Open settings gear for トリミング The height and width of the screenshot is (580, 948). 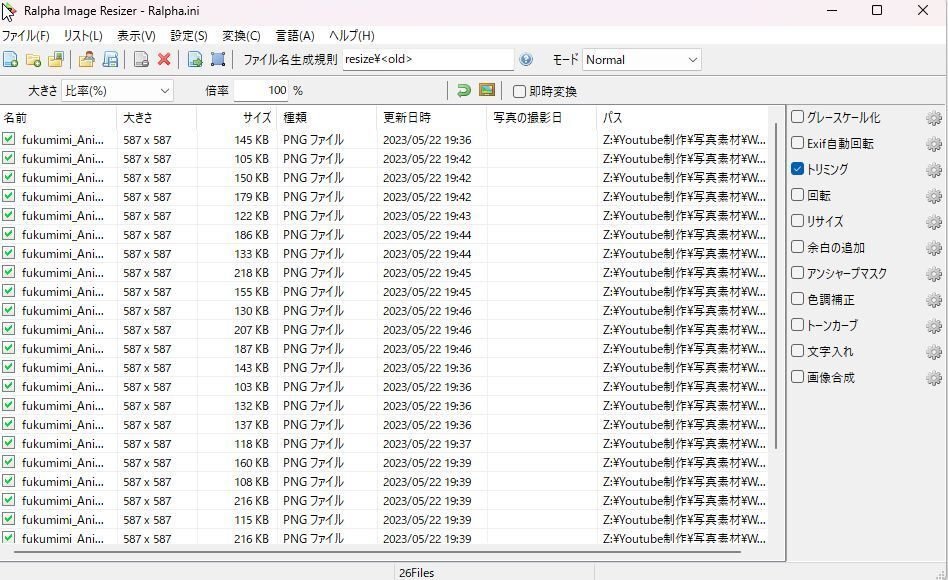click(933, 170)
